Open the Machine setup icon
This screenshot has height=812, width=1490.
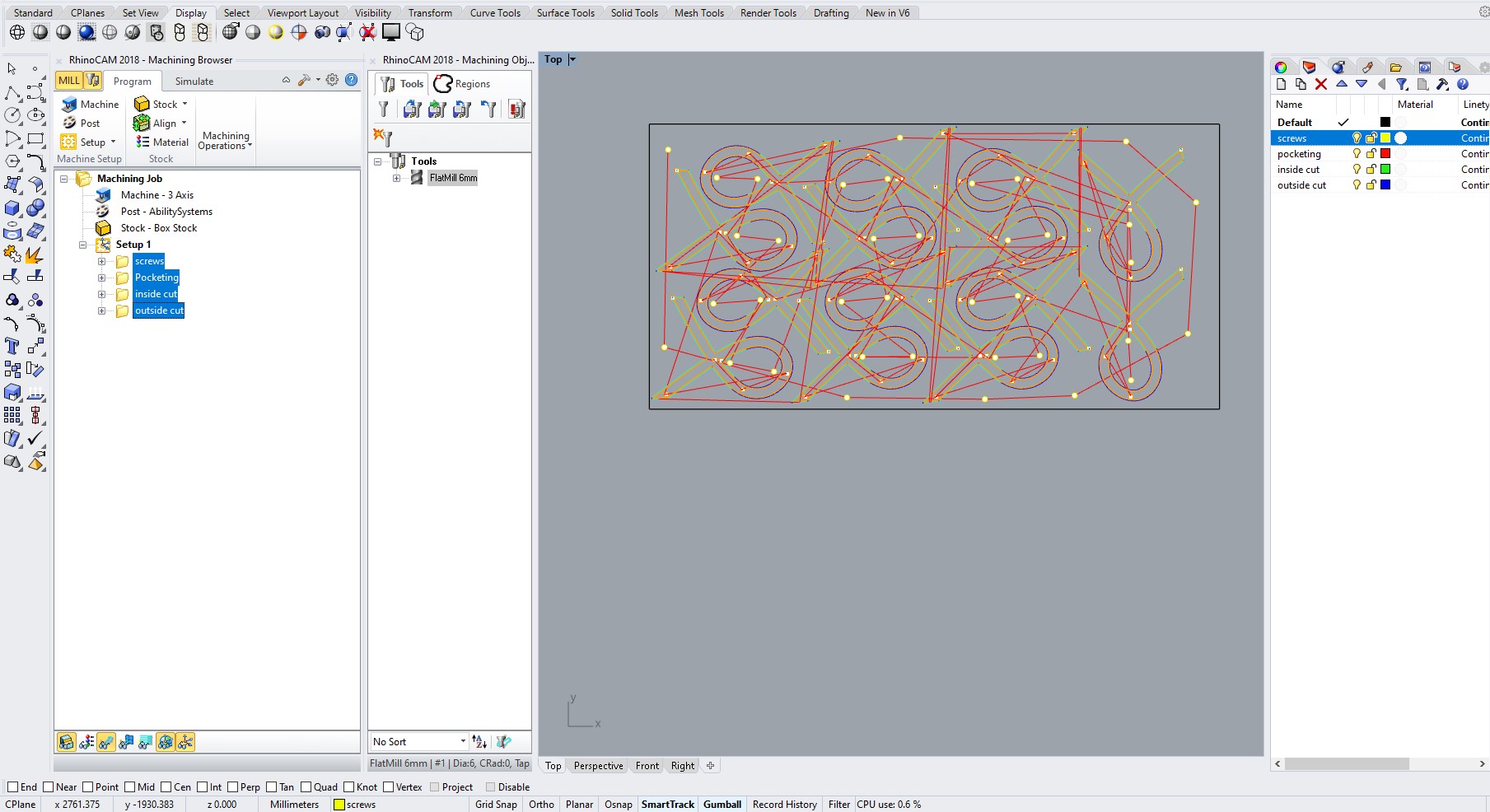click(x=70, y=105)
